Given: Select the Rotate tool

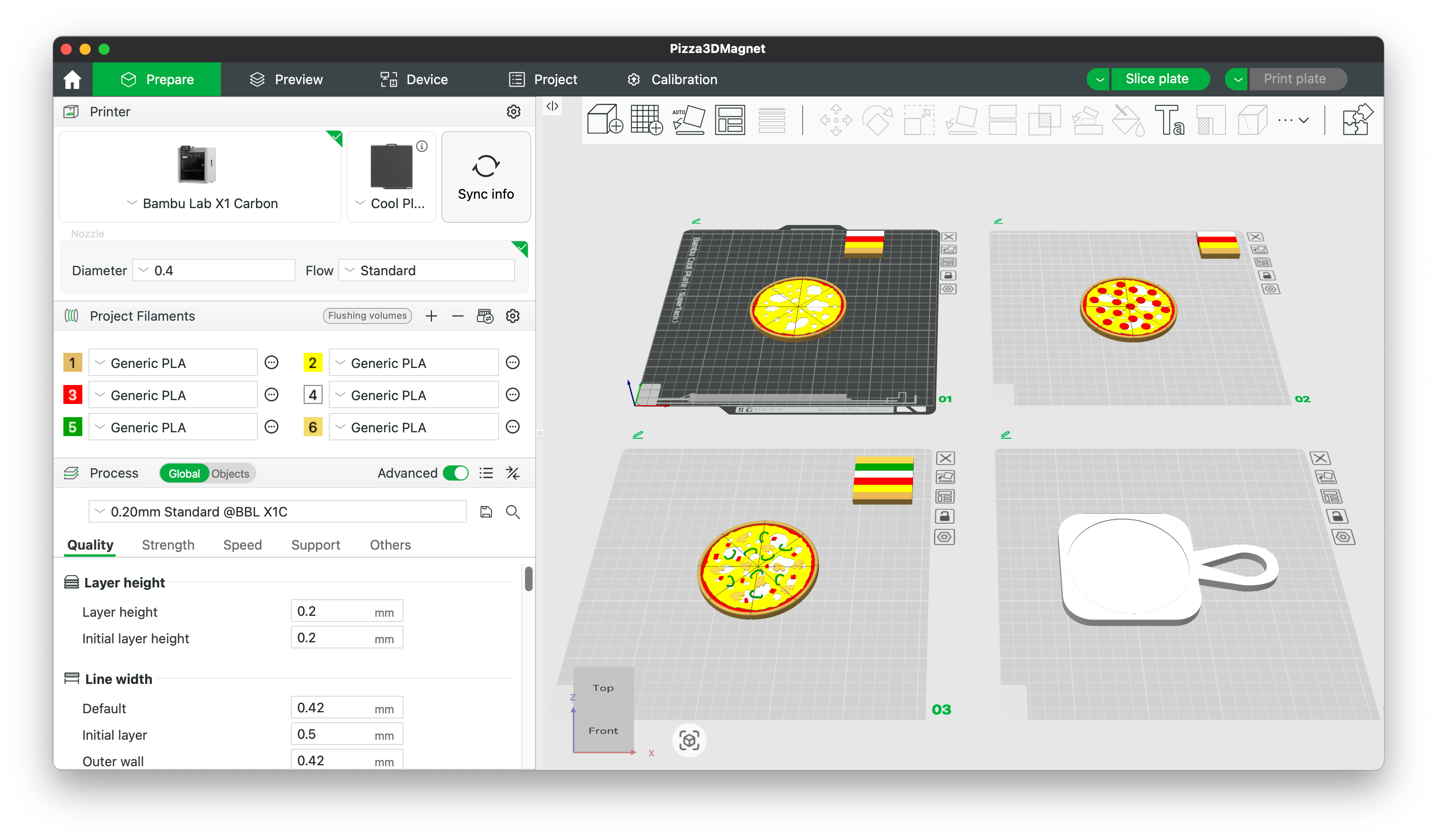Looking at the screenshot, I should coord(877,120).
